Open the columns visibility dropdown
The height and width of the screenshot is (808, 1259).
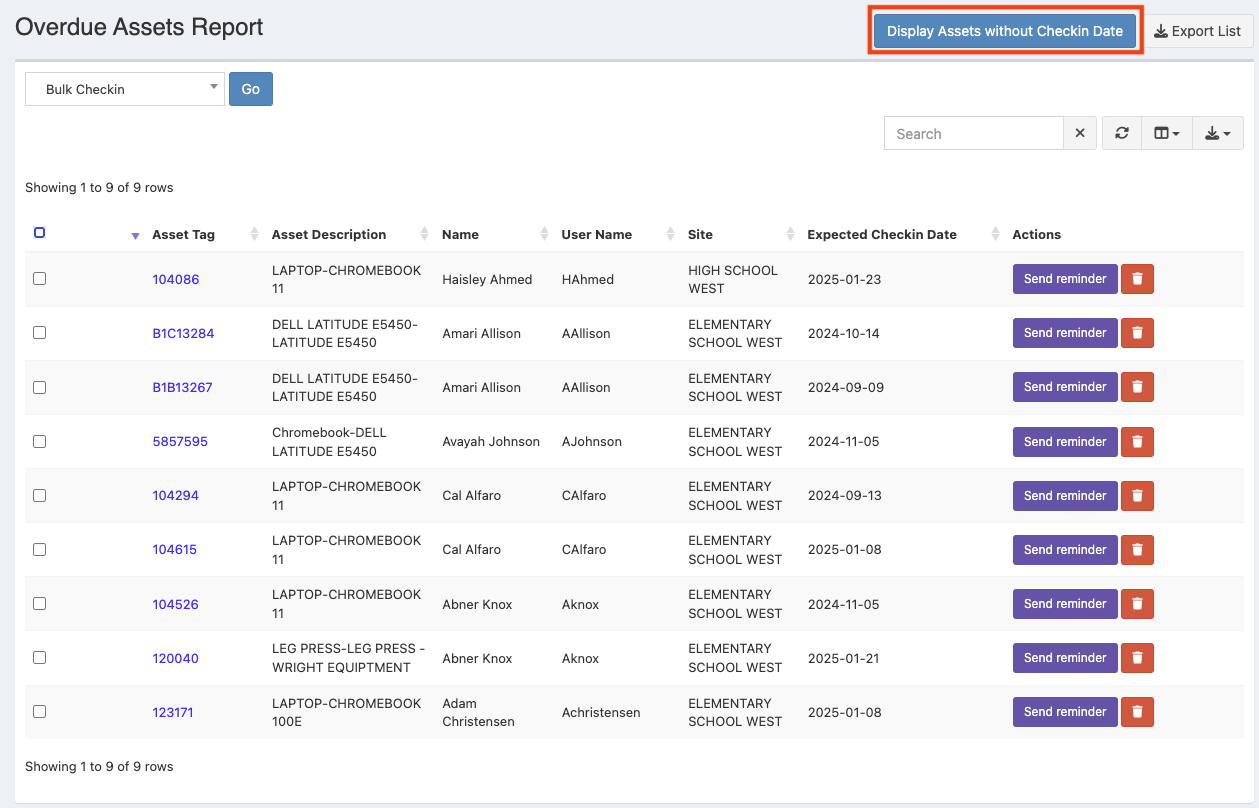pos(1167,133)
